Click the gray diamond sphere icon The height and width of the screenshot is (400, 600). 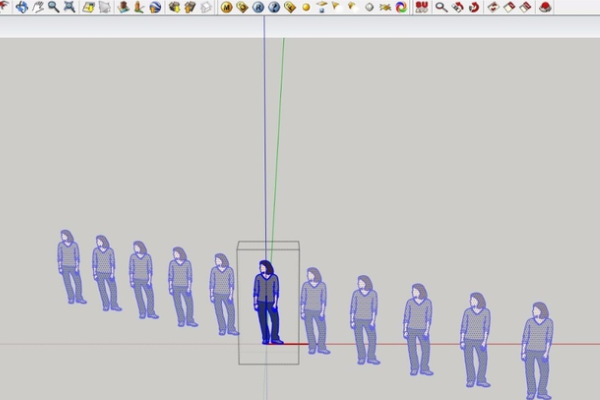point(369,7)
